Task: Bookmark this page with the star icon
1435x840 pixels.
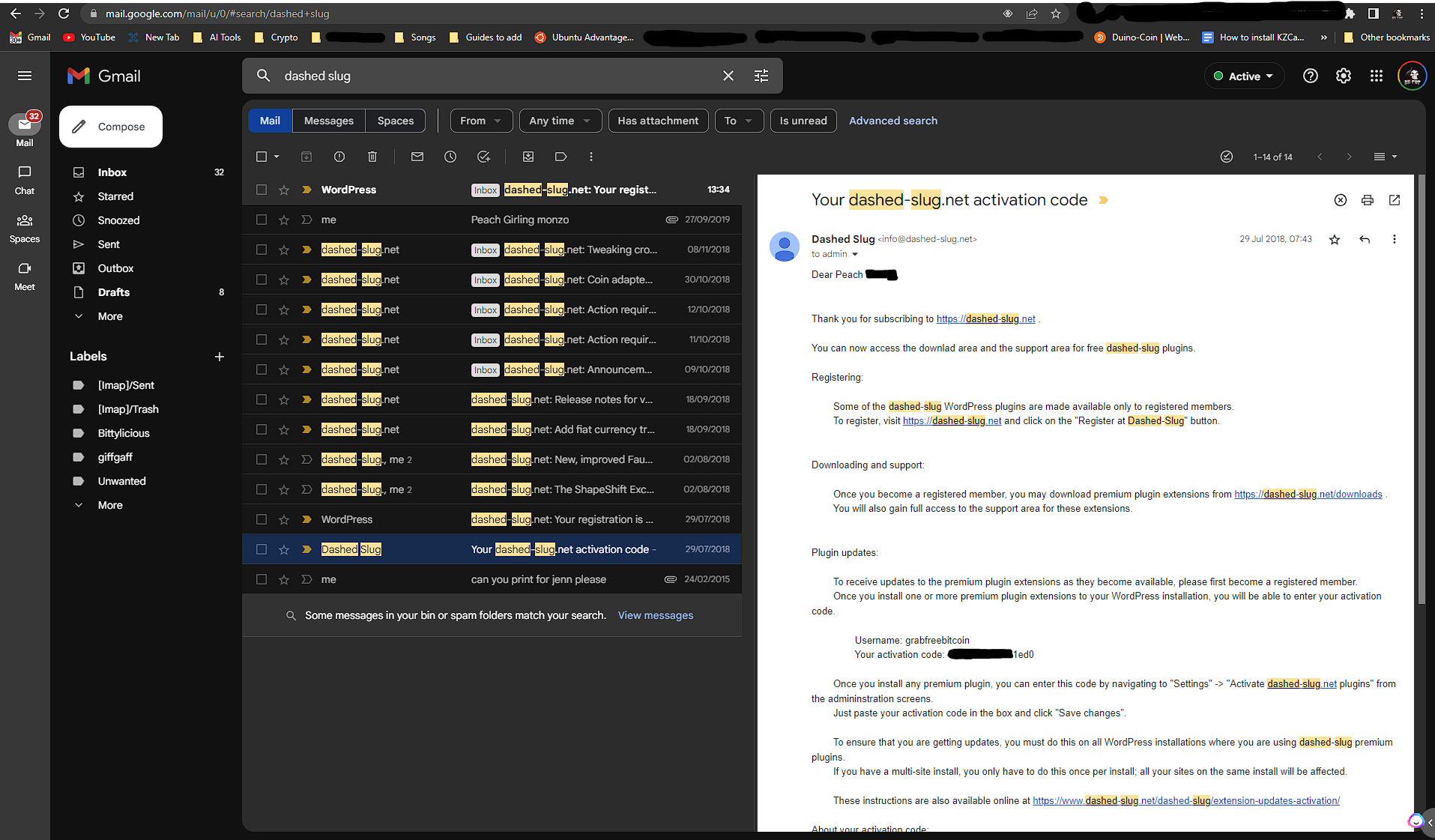Action: point(1056,13)
